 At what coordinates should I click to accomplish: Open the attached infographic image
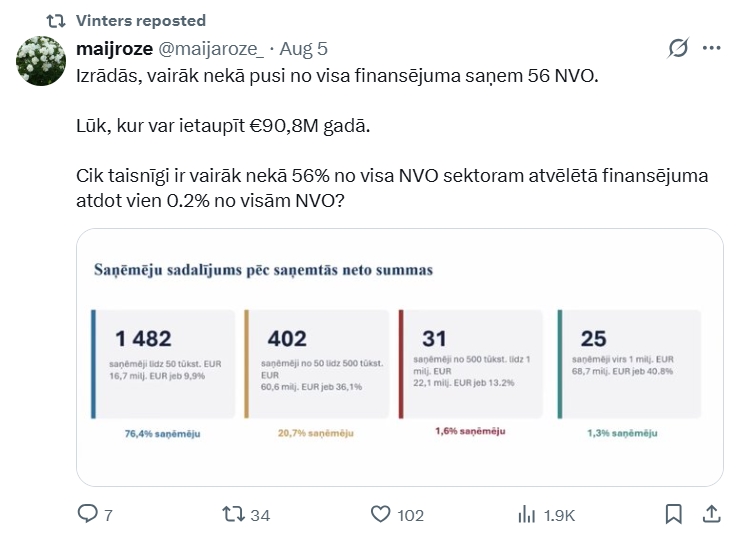(x=400, y=357)
